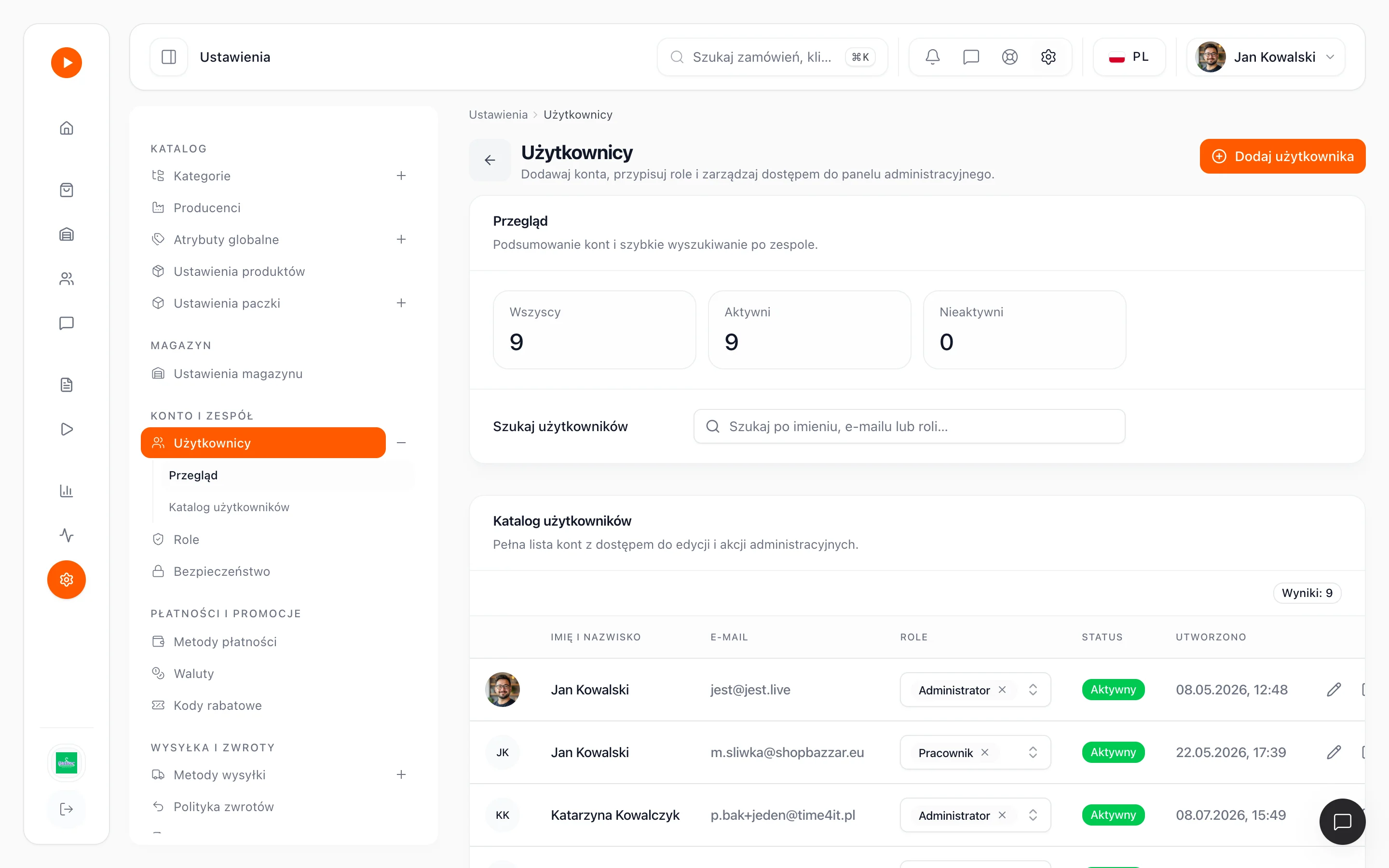Click Ustawienia breadcrumb link
Image resolution: width=1389 pixels, height=868 pixels.
pos(498,114)
